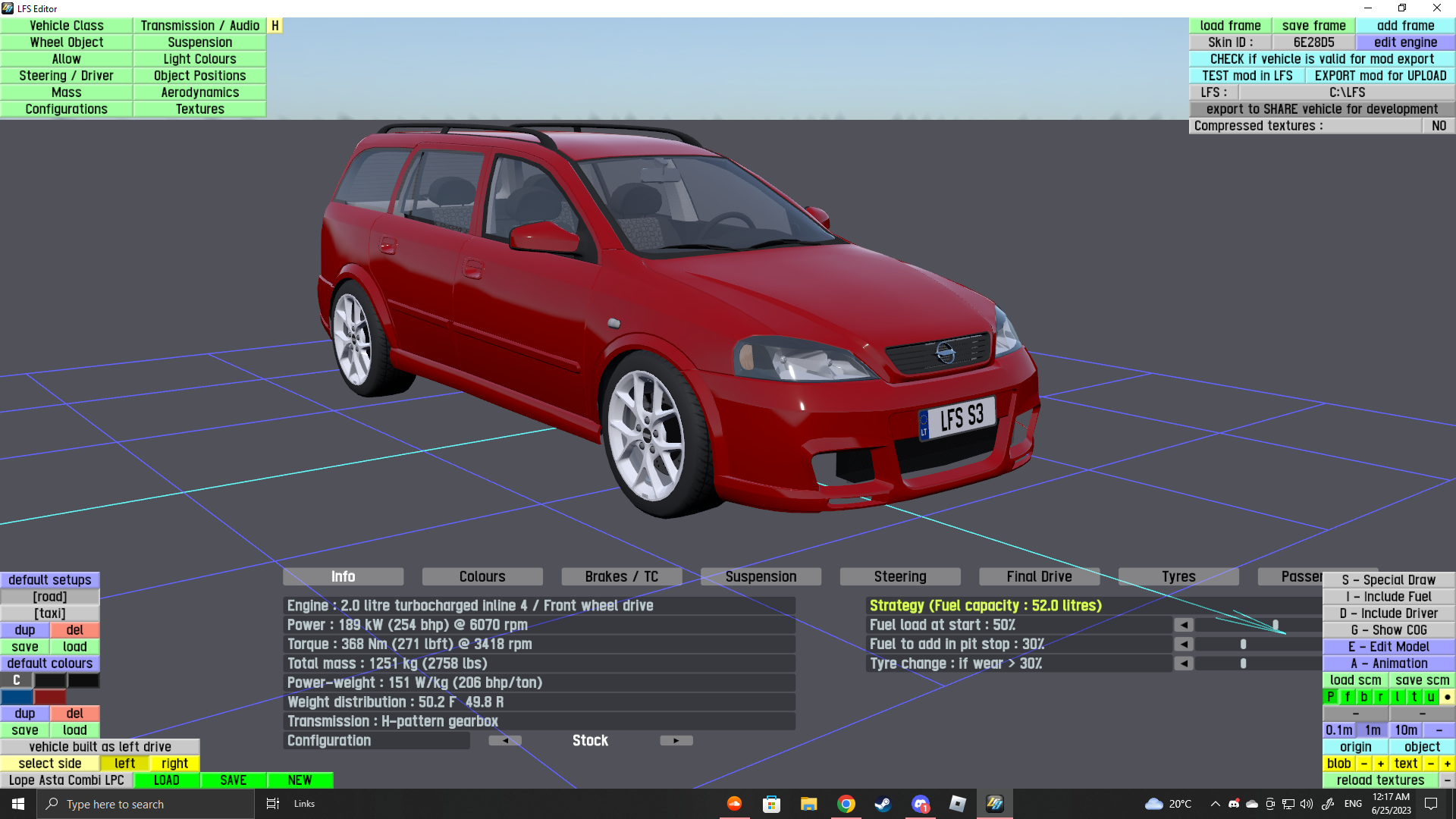Open the Brakes / TC tab

click(621, 577)
